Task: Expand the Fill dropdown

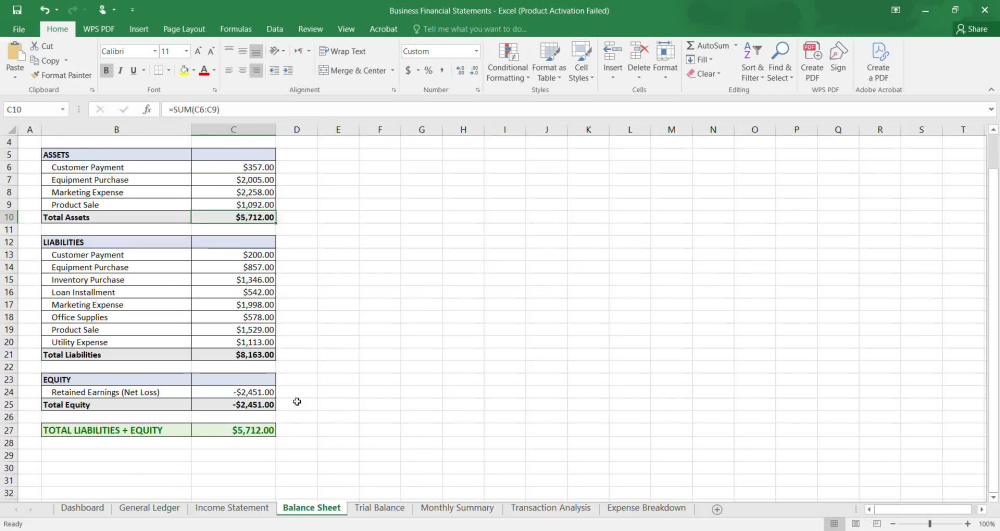Action: (711, 60)
